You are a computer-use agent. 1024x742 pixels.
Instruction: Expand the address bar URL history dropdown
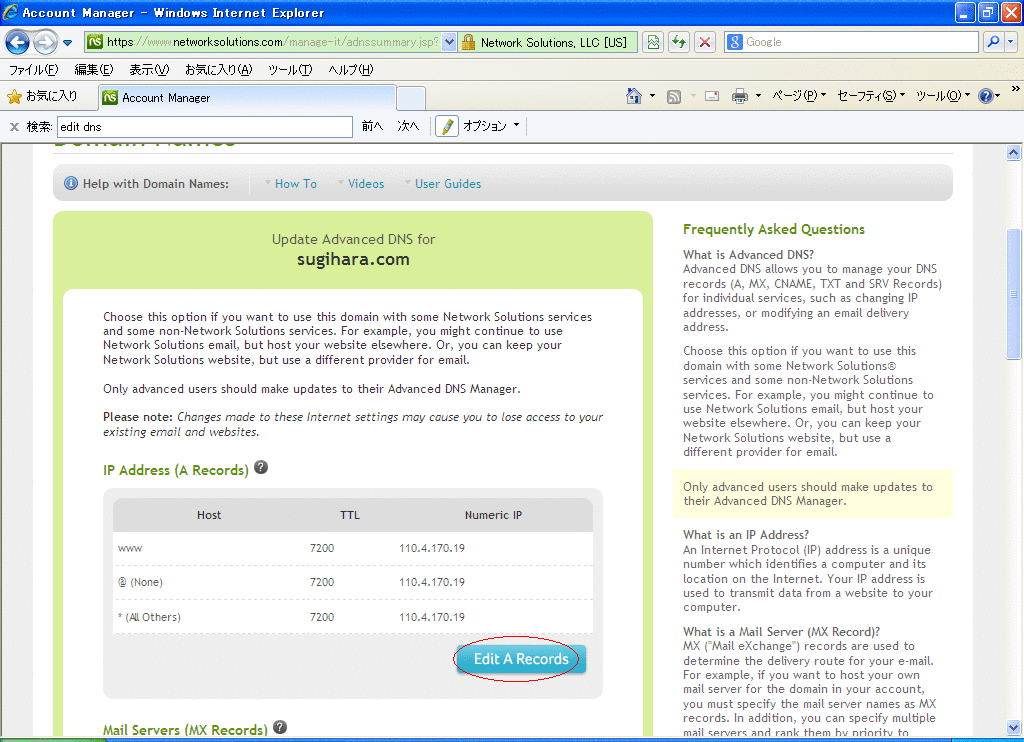tap(449, 42)
